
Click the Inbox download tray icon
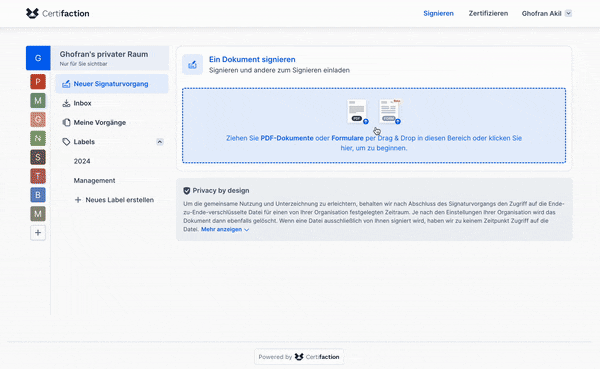pos(66,103)
